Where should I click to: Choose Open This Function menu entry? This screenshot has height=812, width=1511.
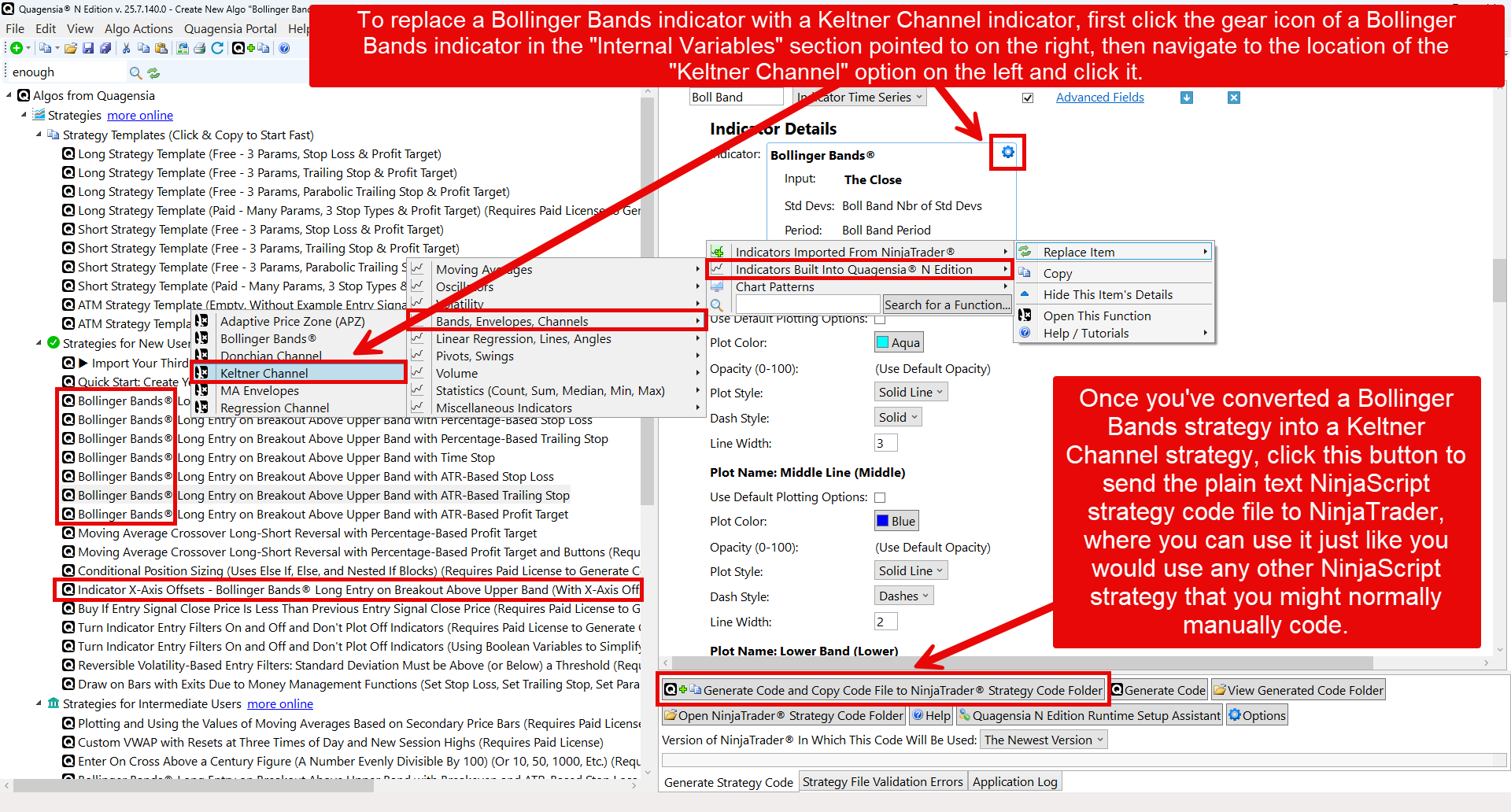[1114, 316]
